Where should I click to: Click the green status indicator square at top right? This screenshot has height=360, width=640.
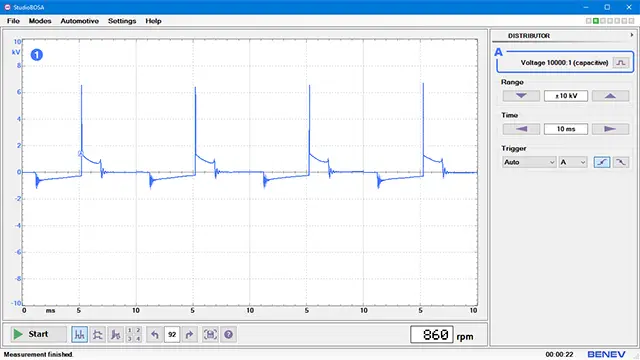[596, 21]
